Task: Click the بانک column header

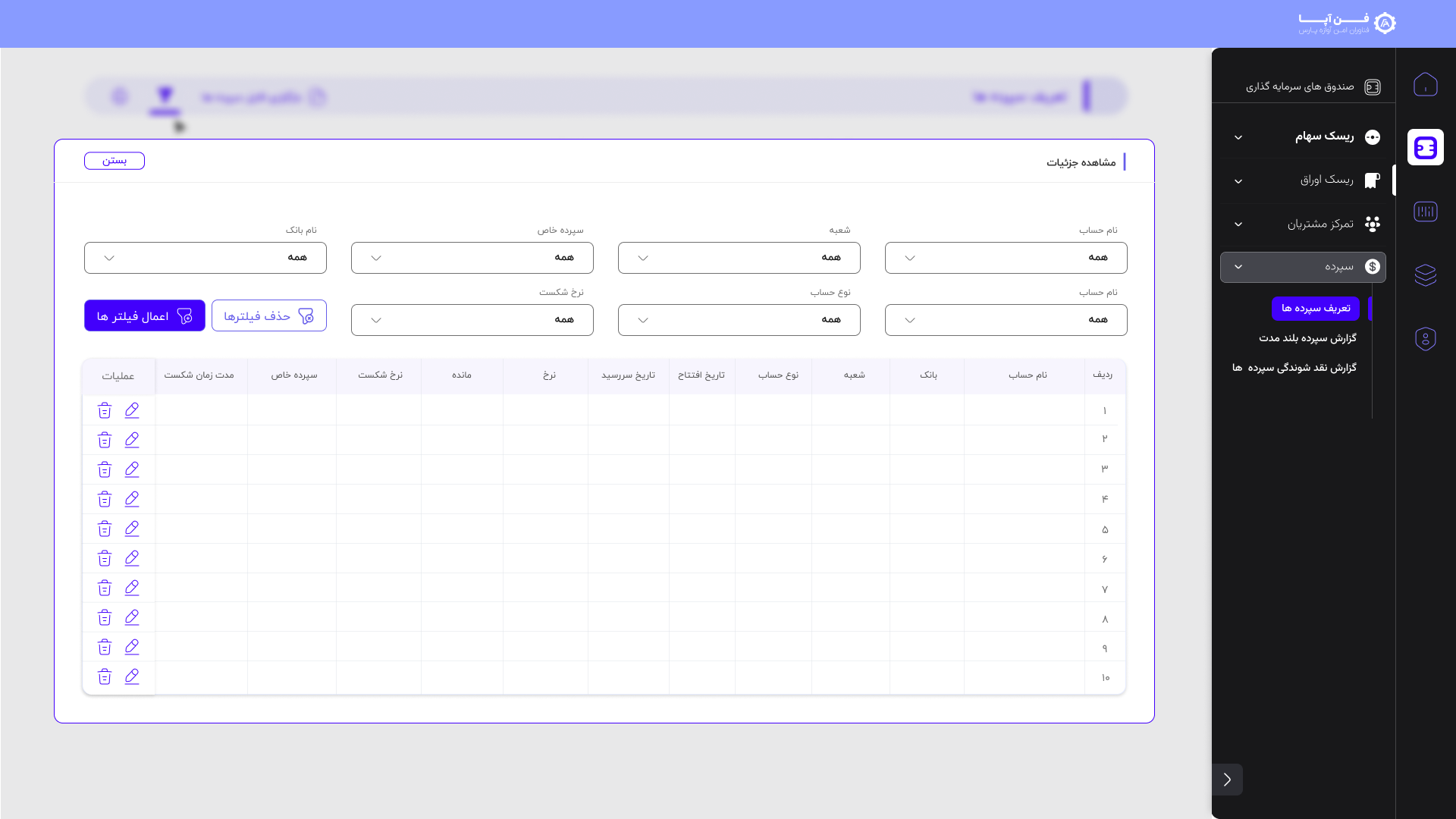Action: coord(928,375)
